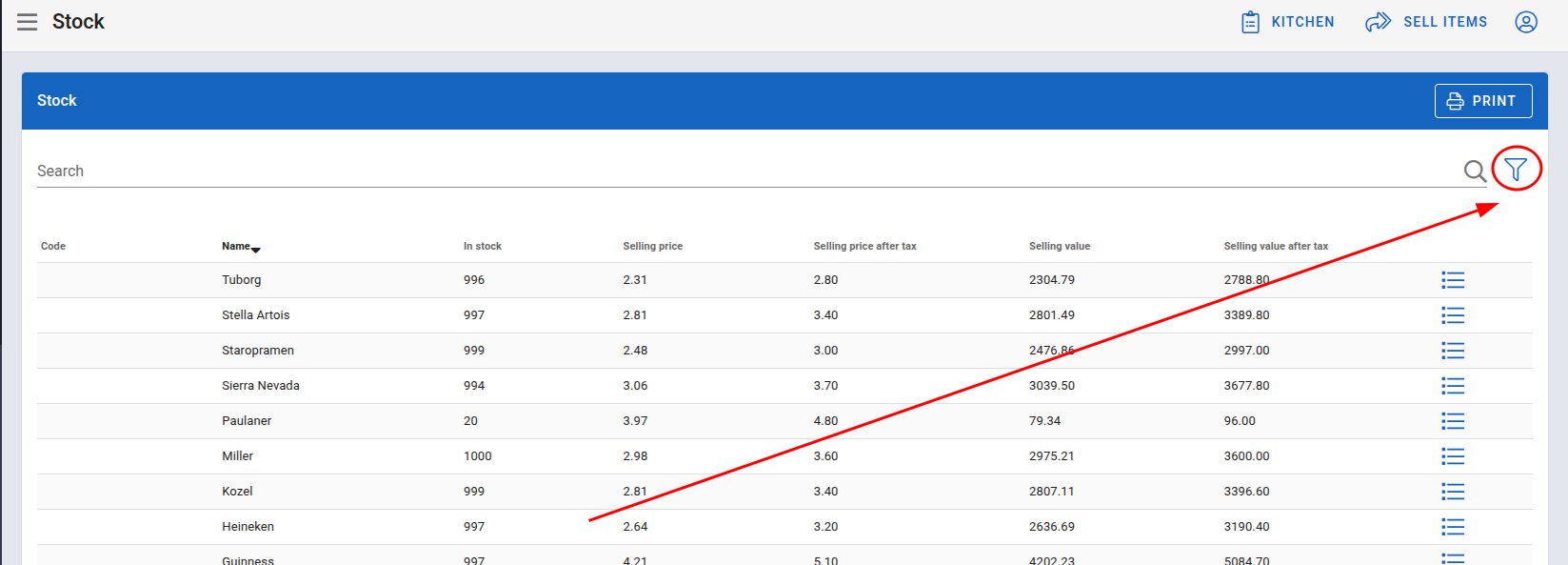The width and height of the screenshot is (1568, 565).
Task: Sort by Selling value after tax header
Action: (1276, 246)
